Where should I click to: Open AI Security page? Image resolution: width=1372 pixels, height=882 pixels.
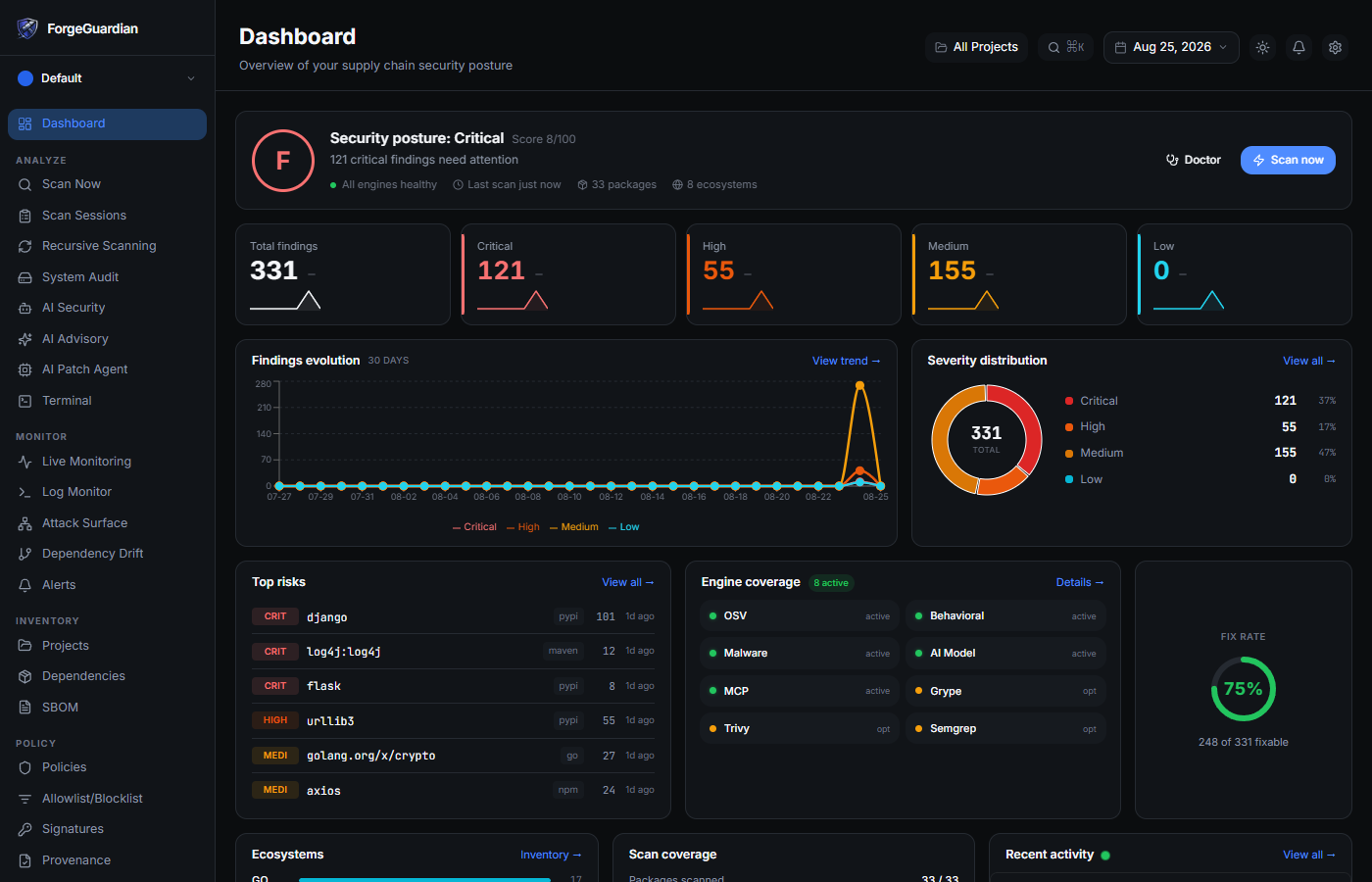[107, 308]
